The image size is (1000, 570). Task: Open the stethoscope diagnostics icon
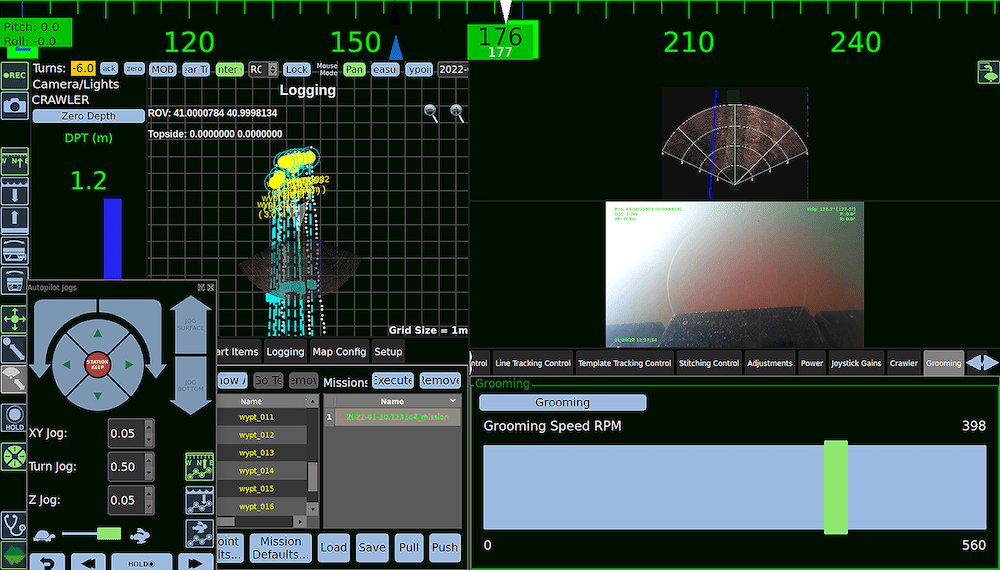14,525
